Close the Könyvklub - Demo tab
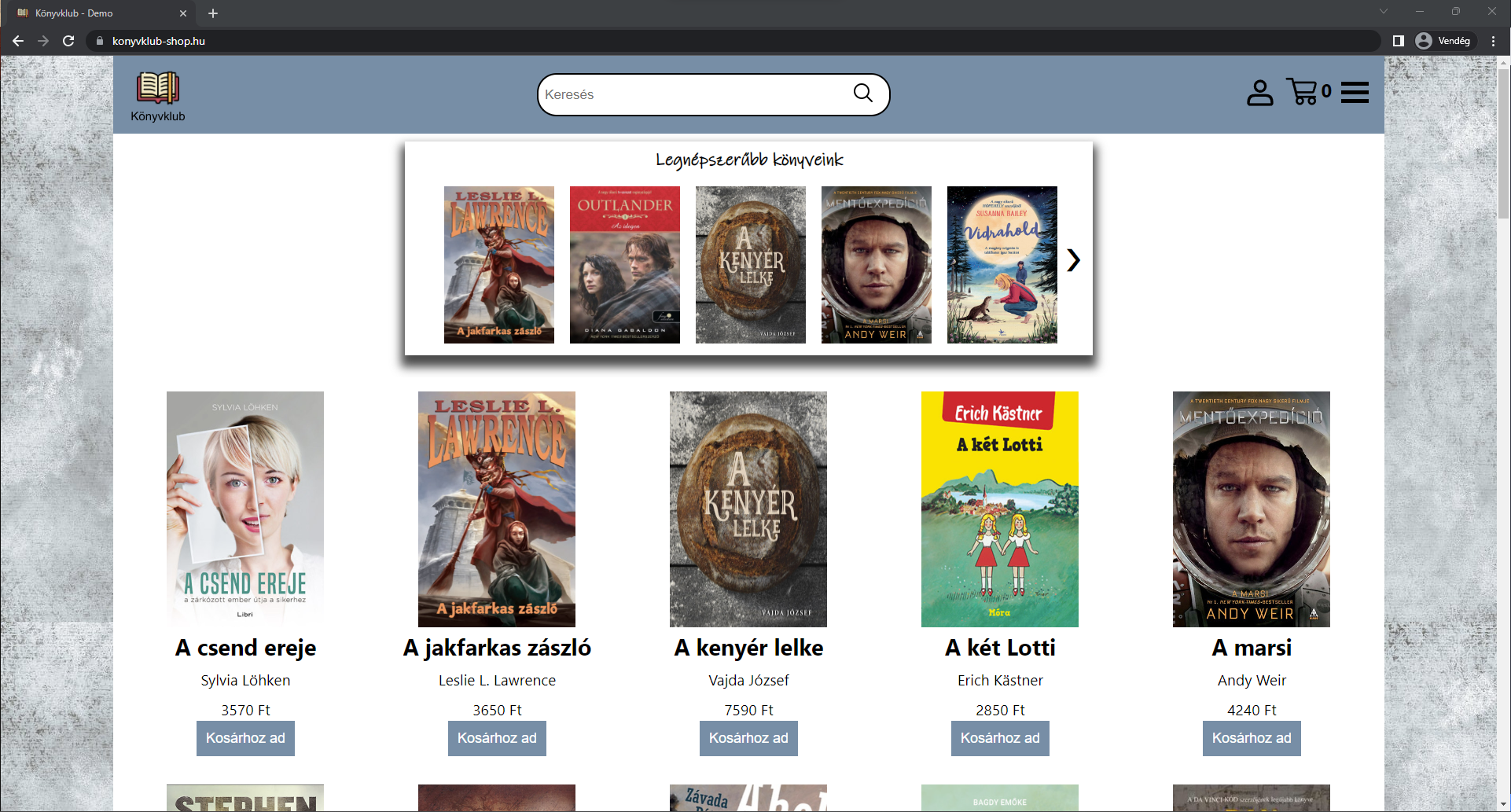The height and width of the screenshot is (812, 1511). 183,13
